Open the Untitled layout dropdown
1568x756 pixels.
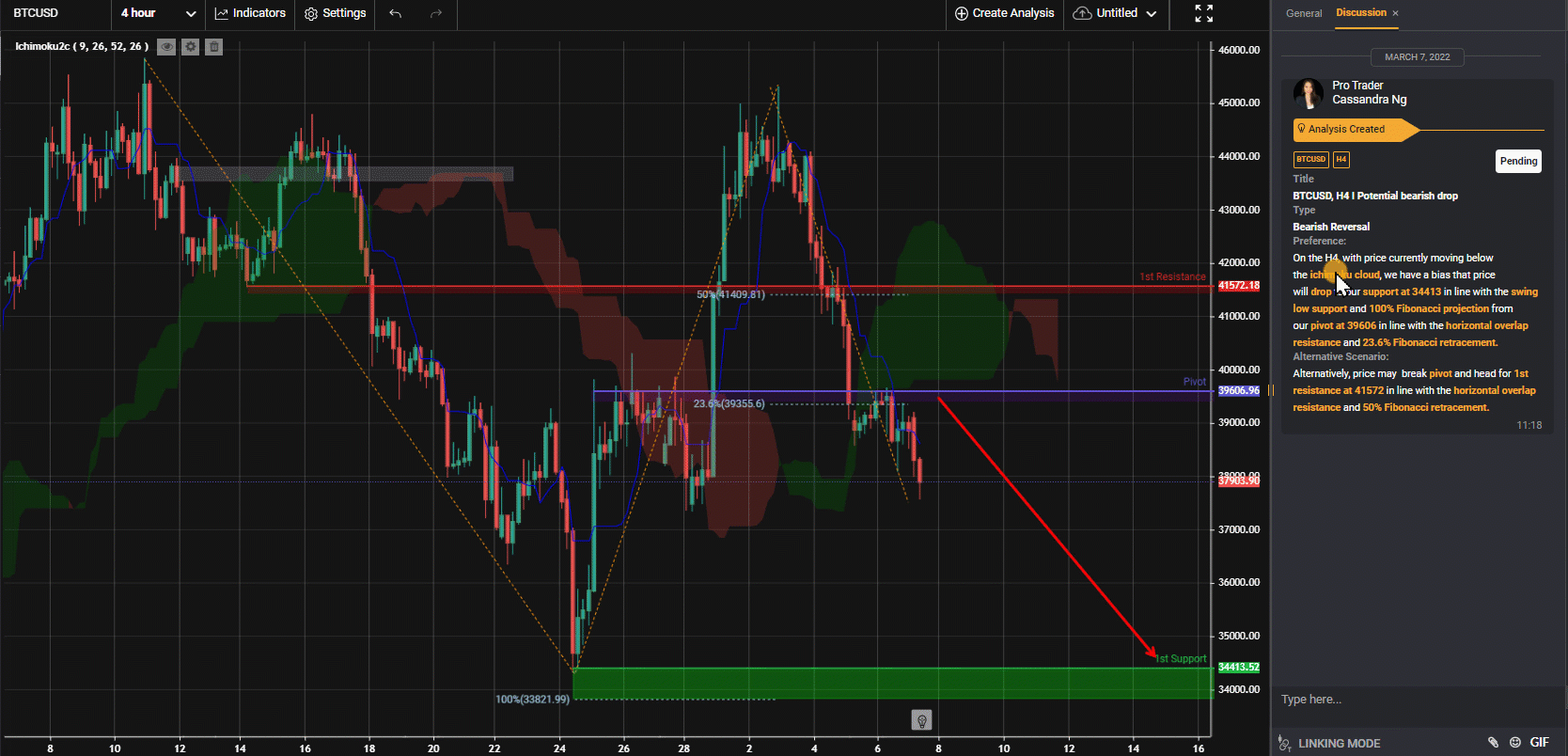(x=1115, y=13)
